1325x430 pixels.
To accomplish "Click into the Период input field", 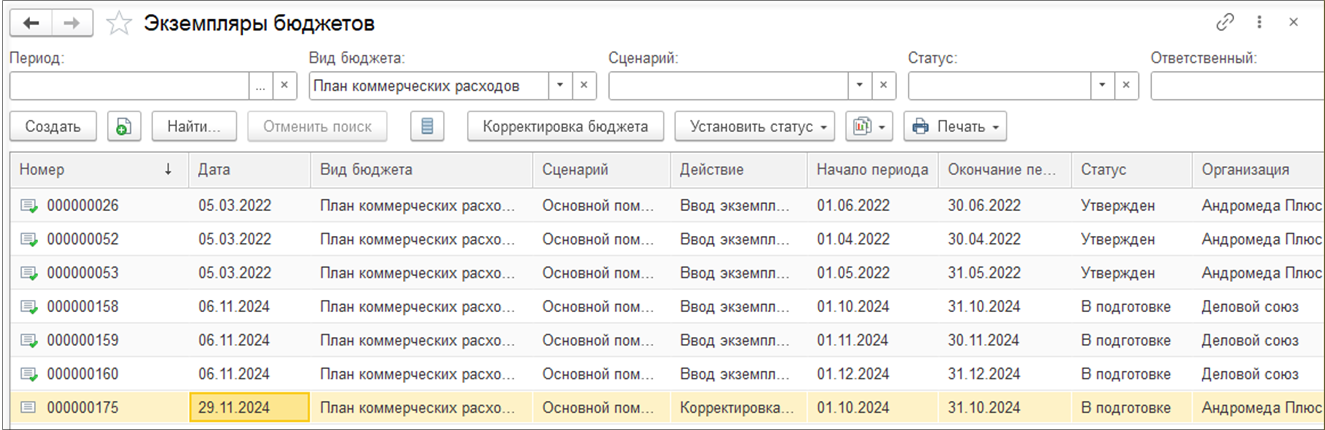I will click(x=128, y=86).
